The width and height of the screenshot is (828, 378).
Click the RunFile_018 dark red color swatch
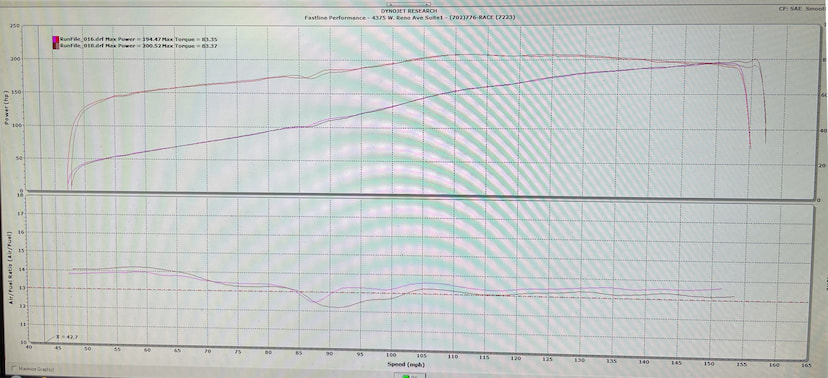[55, 46]
